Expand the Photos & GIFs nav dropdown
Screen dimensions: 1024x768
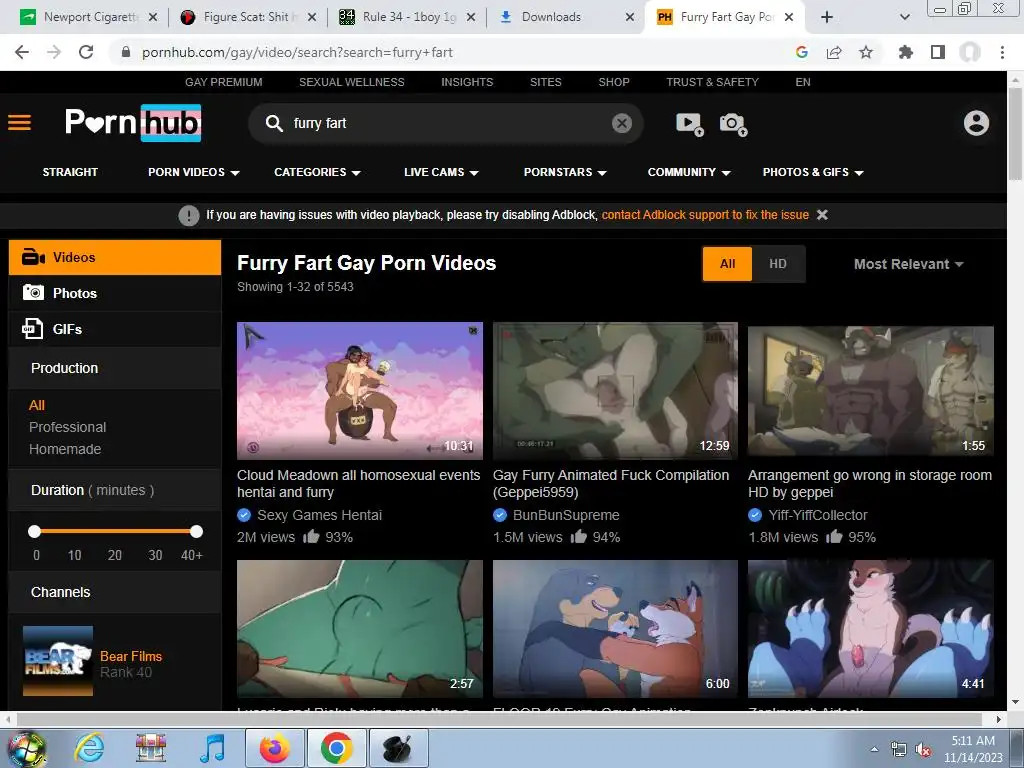coord(813,172)
